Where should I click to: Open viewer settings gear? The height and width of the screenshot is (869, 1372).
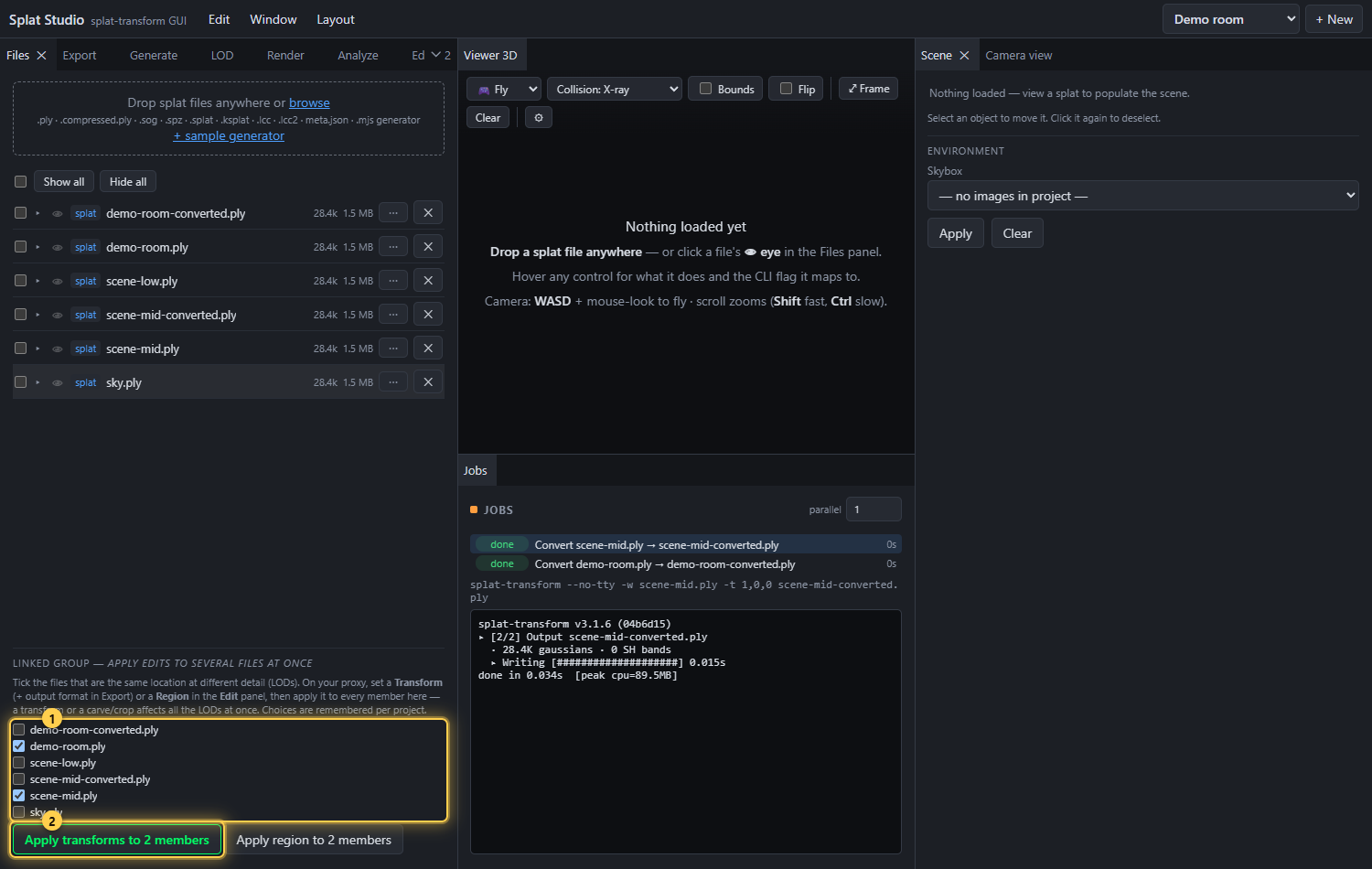pyautogui.click(x=539, y=118)
